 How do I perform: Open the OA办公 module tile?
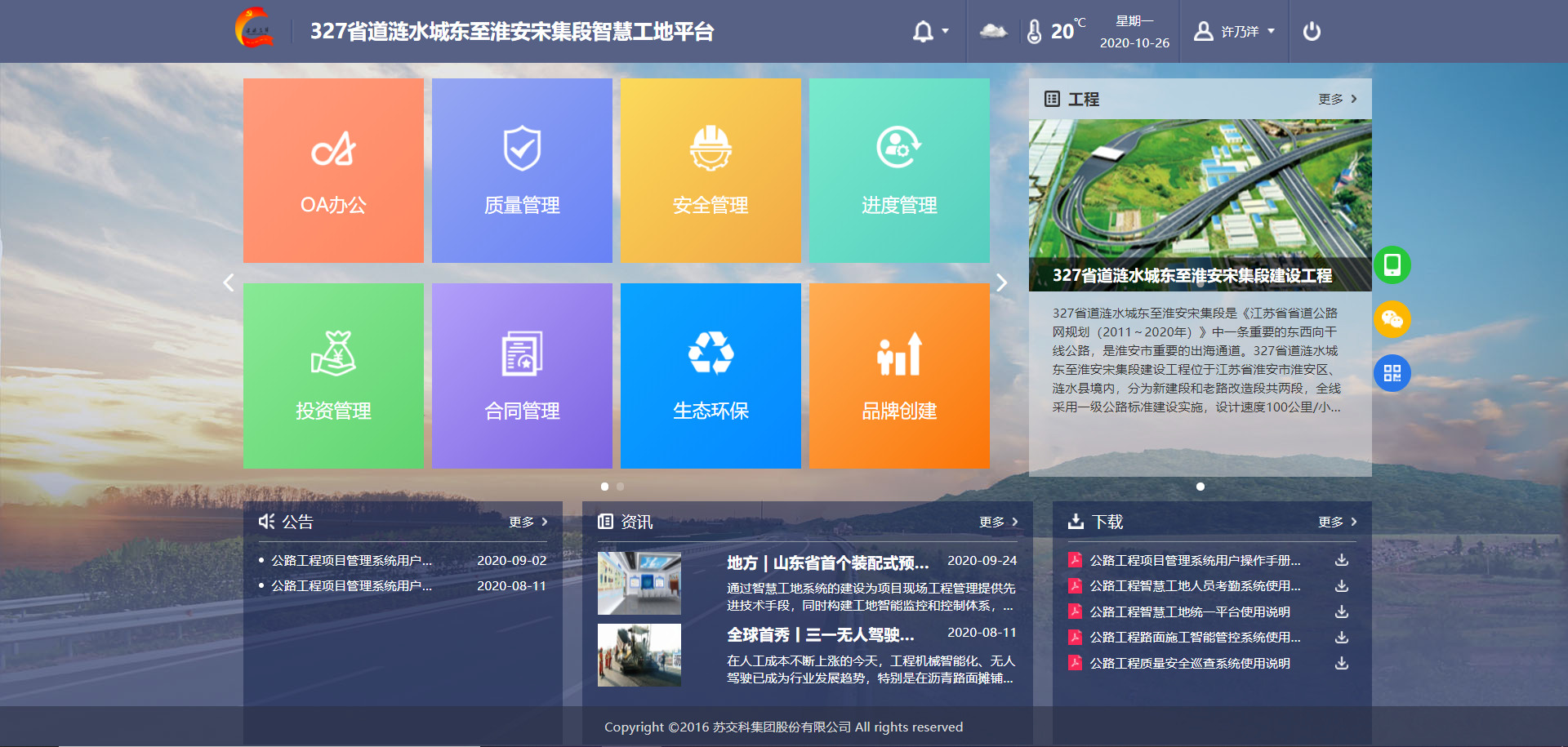(x=333, y=171)
